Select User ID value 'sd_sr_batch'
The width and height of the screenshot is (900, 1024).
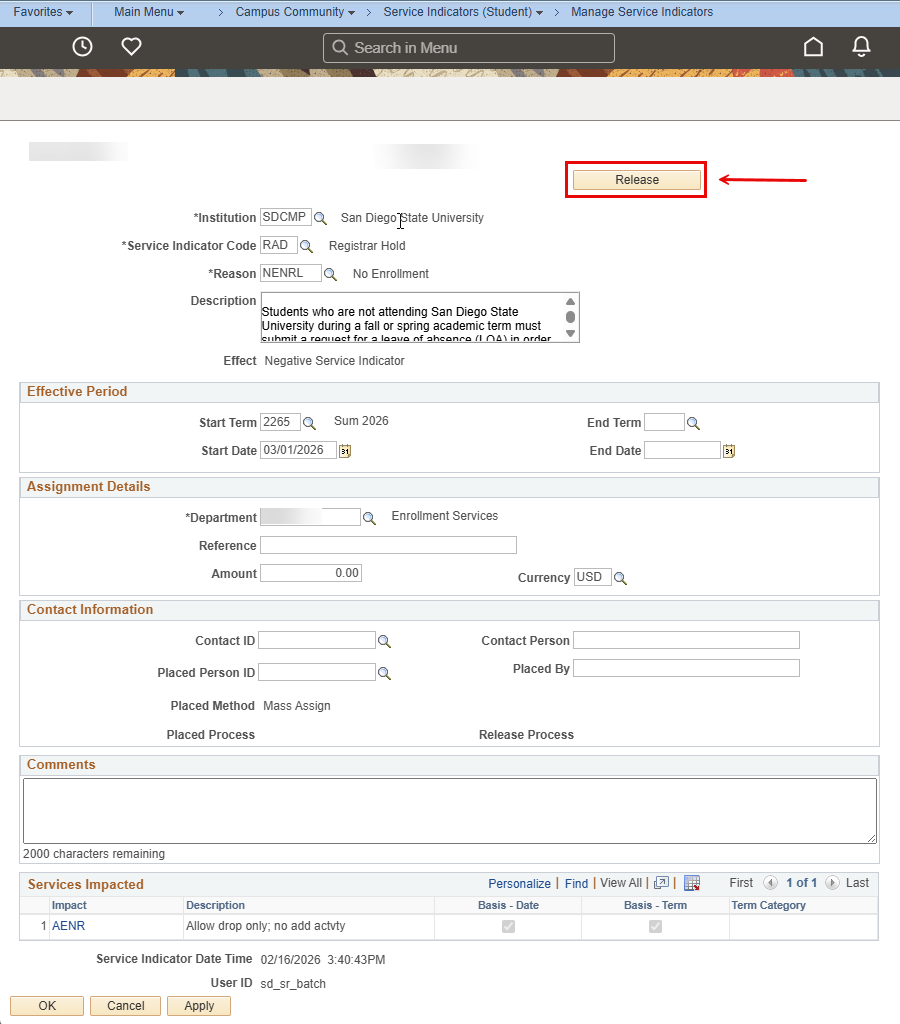click(x=293, y=984)
